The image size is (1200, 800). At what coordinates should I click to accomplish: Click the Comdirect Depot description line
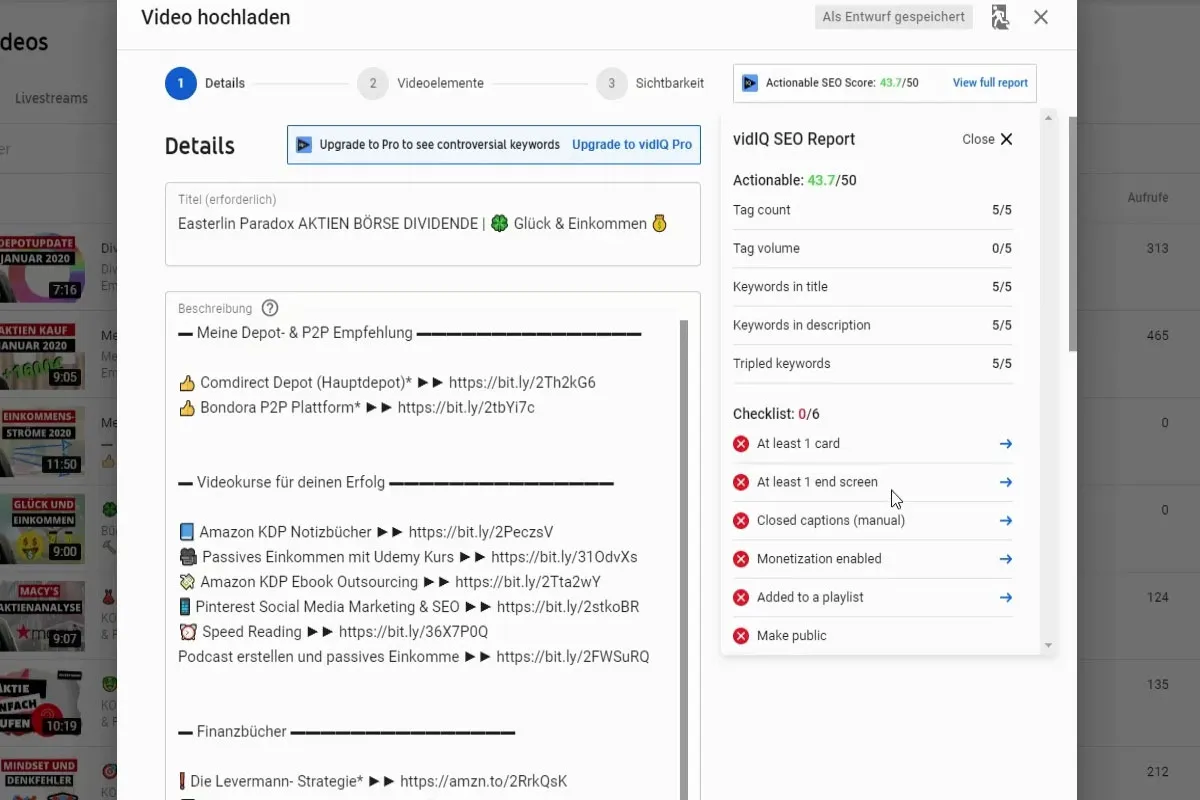387,382
